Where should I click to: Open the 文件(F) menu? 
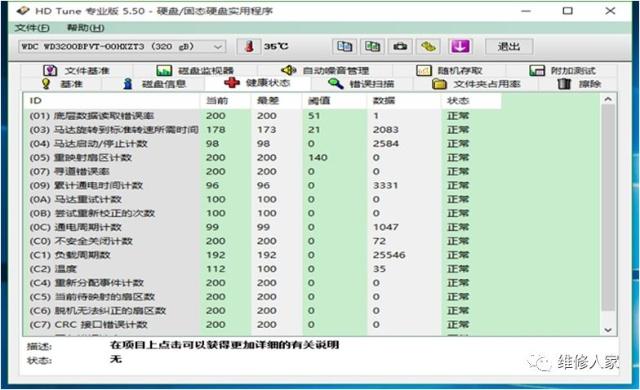(32, 28)
